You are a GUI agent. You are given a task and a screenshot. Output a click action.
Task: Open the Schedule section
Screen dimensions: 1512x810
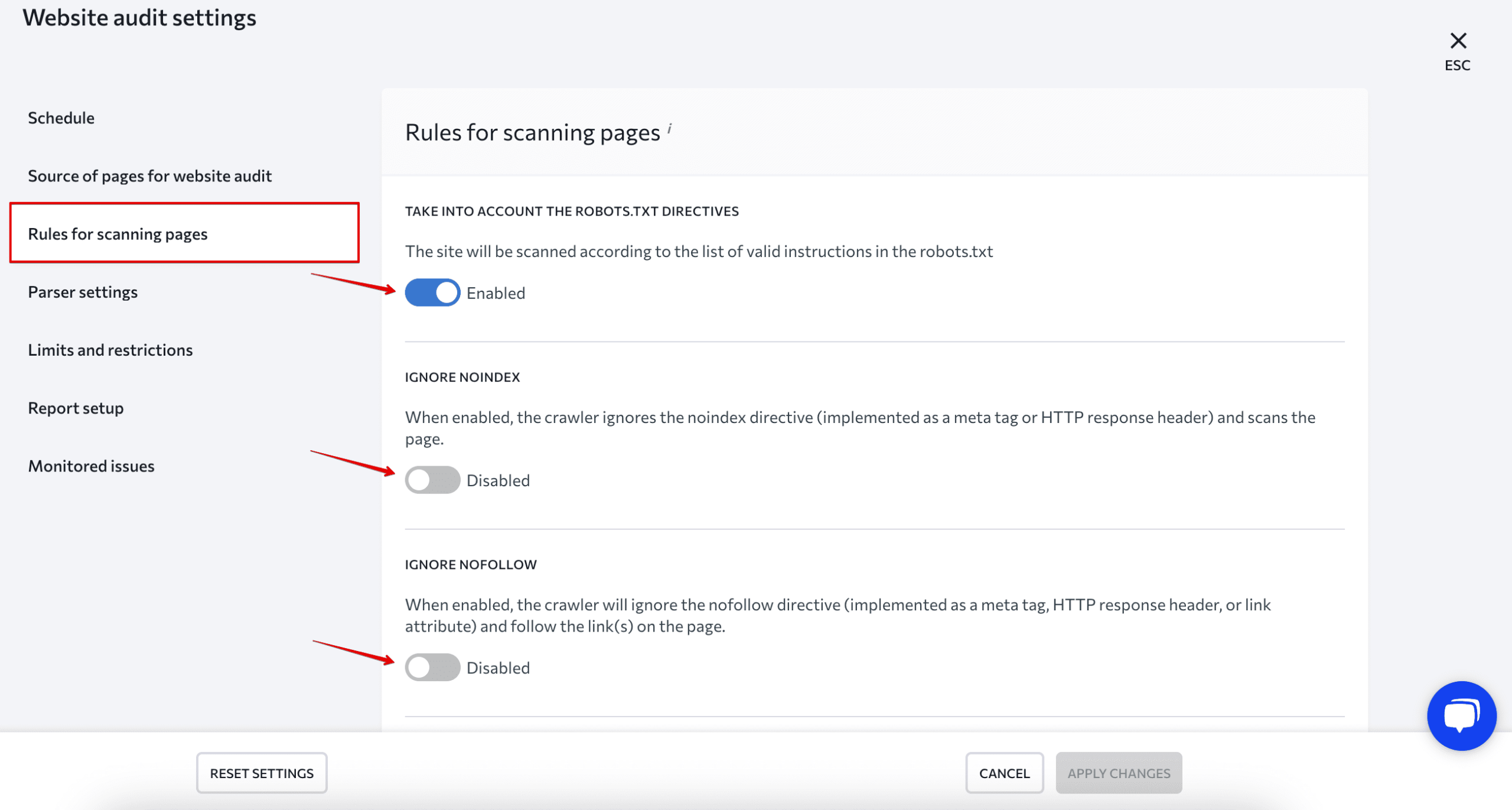coord(61,118)
